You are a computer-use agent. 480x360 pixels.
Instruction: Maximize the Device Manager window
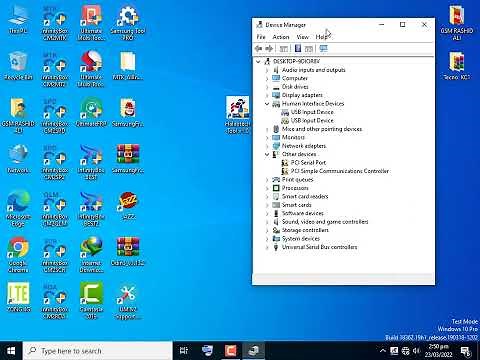pos(403,25)
